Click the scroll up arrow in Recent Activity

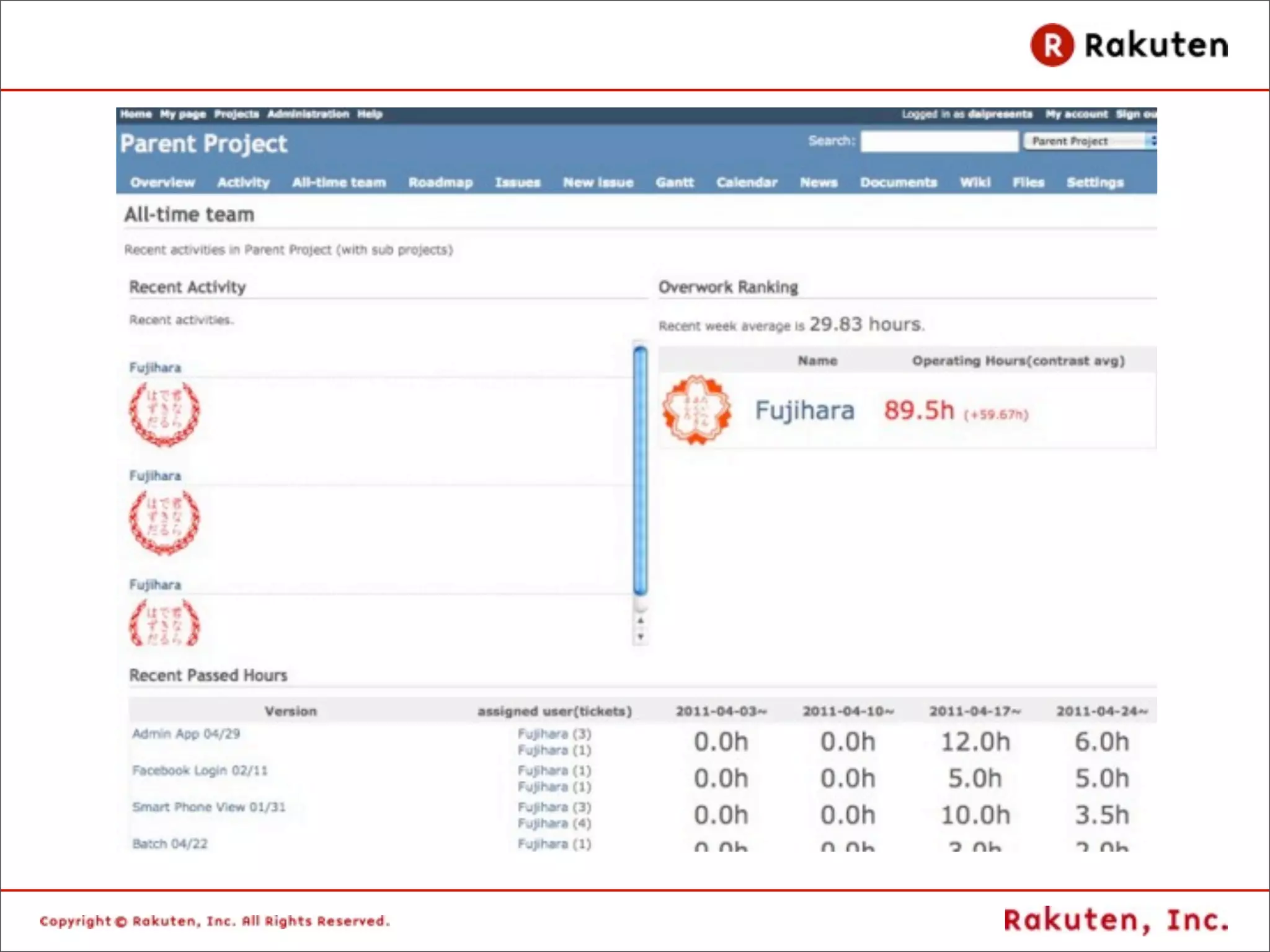[x=641, y=620]
